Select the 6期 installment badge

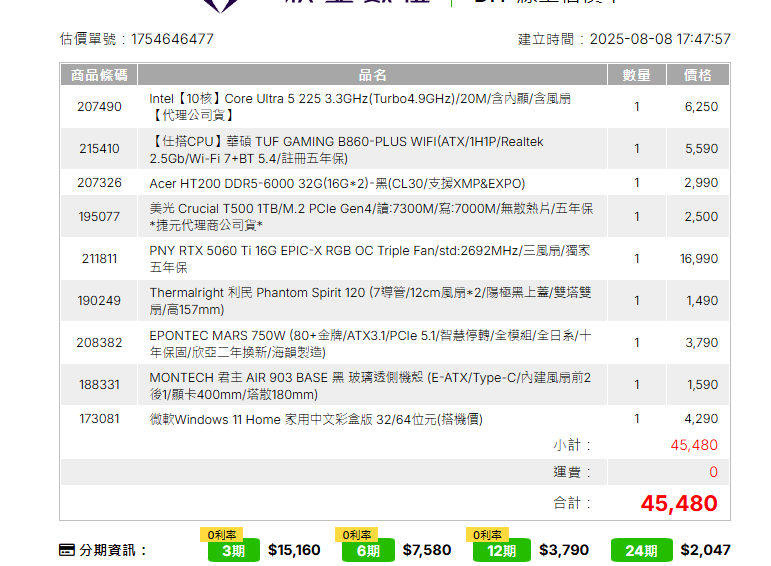click(368, 550)
